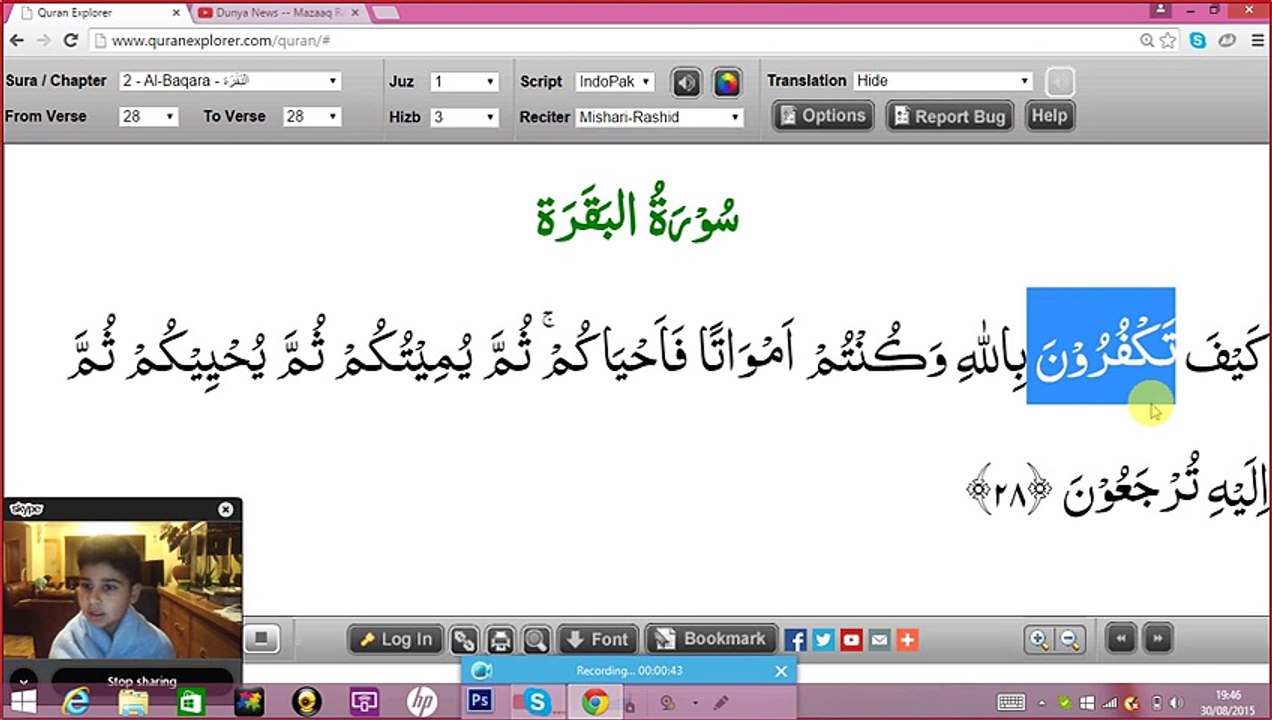Go to the next verse

(1157, 638)
